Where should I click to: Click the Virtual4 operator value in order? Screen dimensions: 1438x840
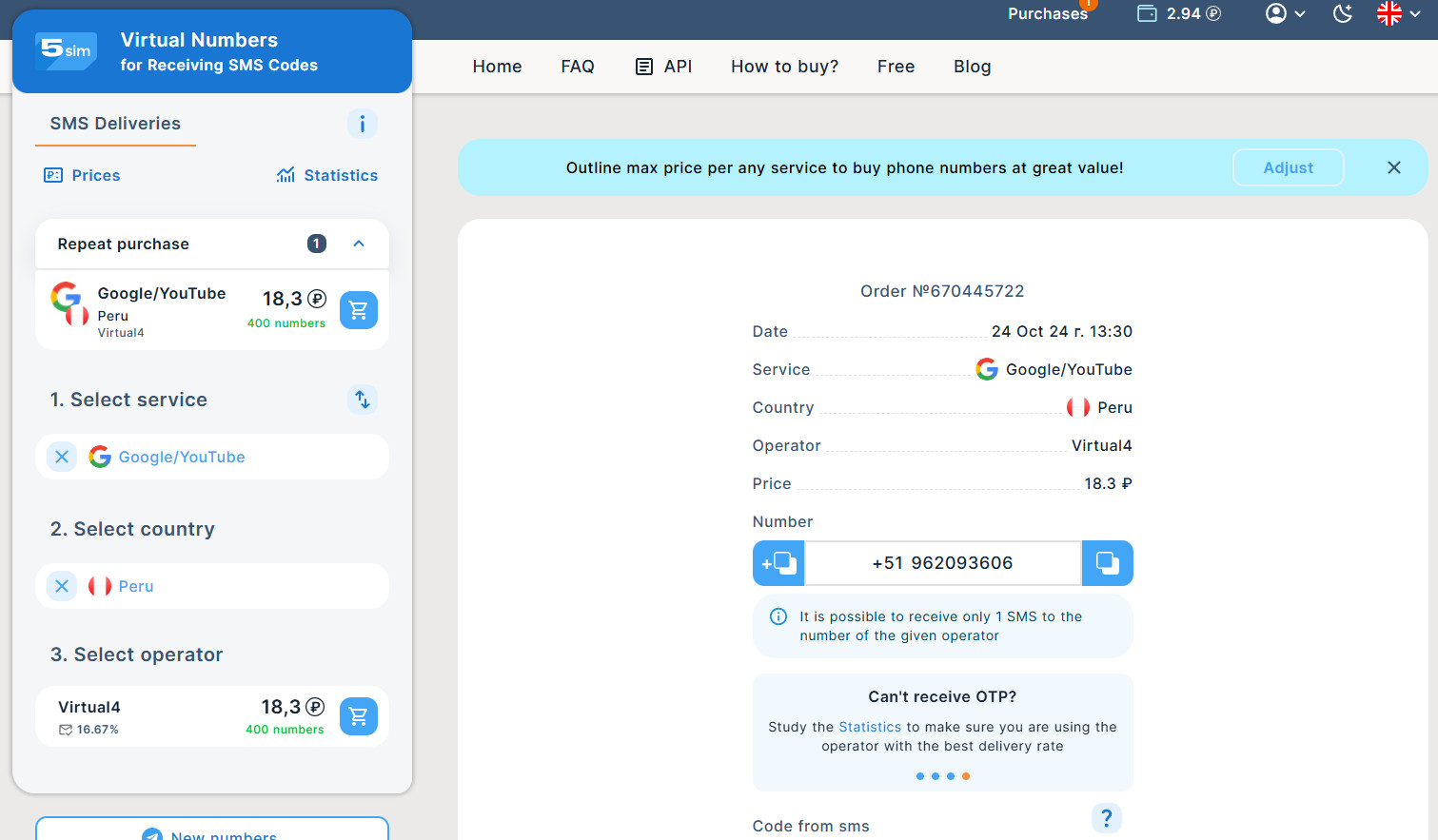coord(1102,445)
